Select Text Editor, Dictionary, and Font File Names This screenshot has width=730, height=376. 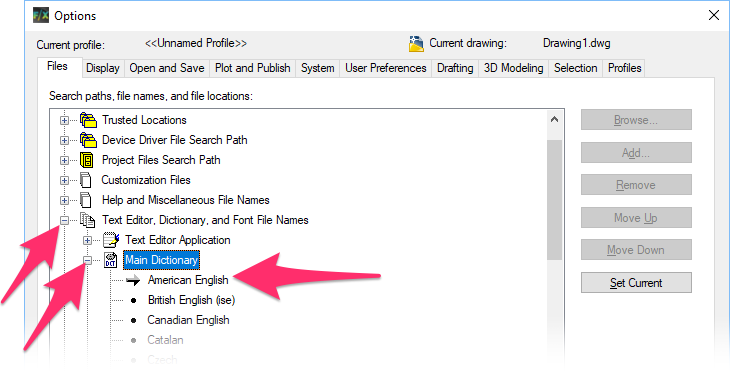pos(205,220)
